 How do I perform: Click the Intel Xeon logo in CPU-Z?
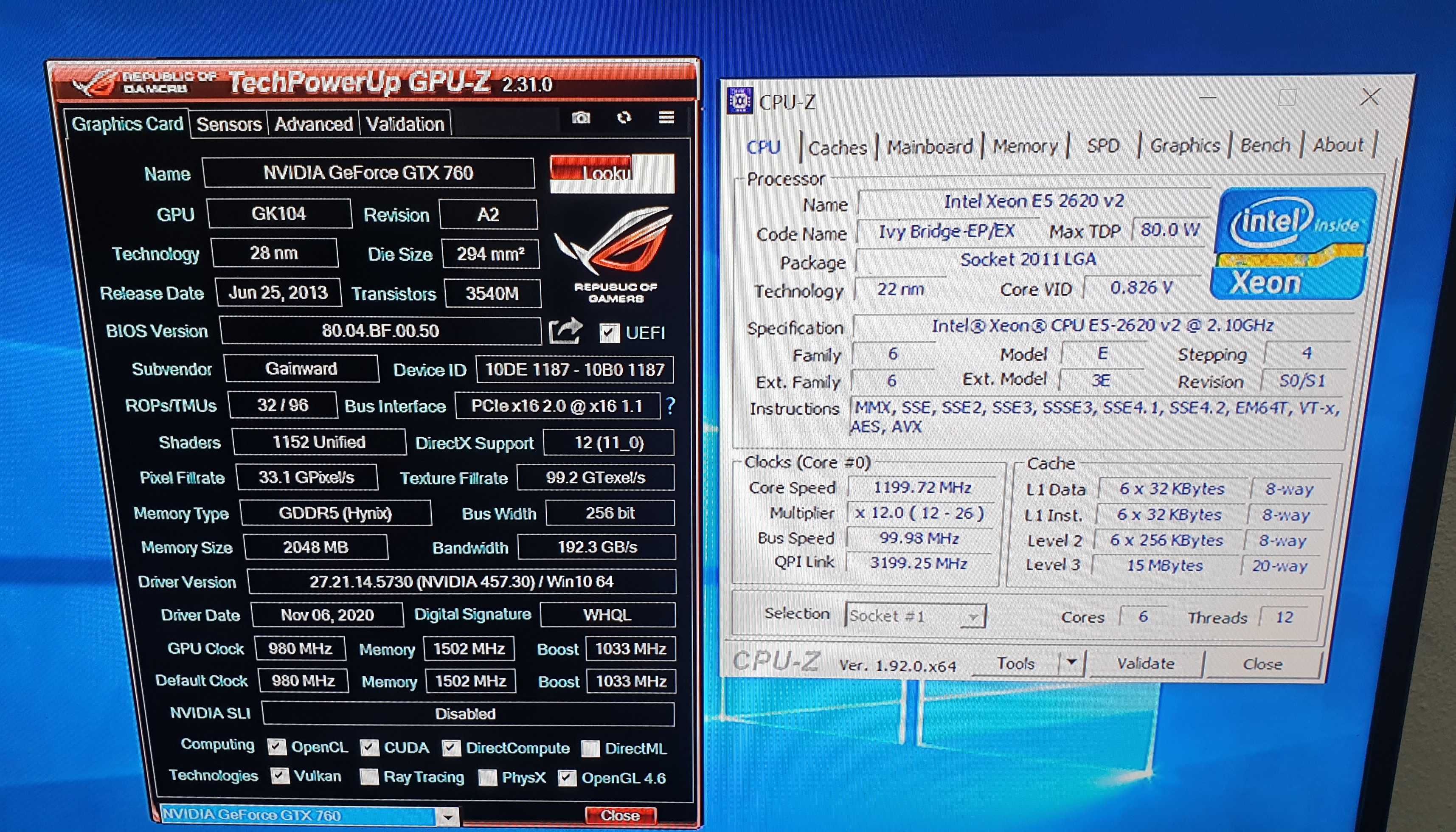[x=1294, y=243]
